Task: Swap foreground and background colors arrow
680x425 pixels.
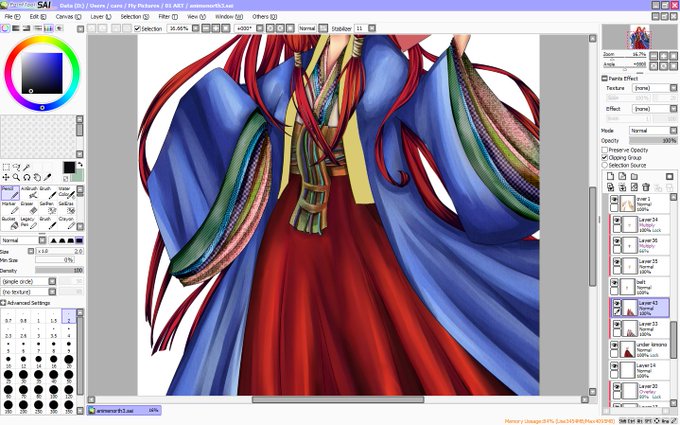Action: 80,165
